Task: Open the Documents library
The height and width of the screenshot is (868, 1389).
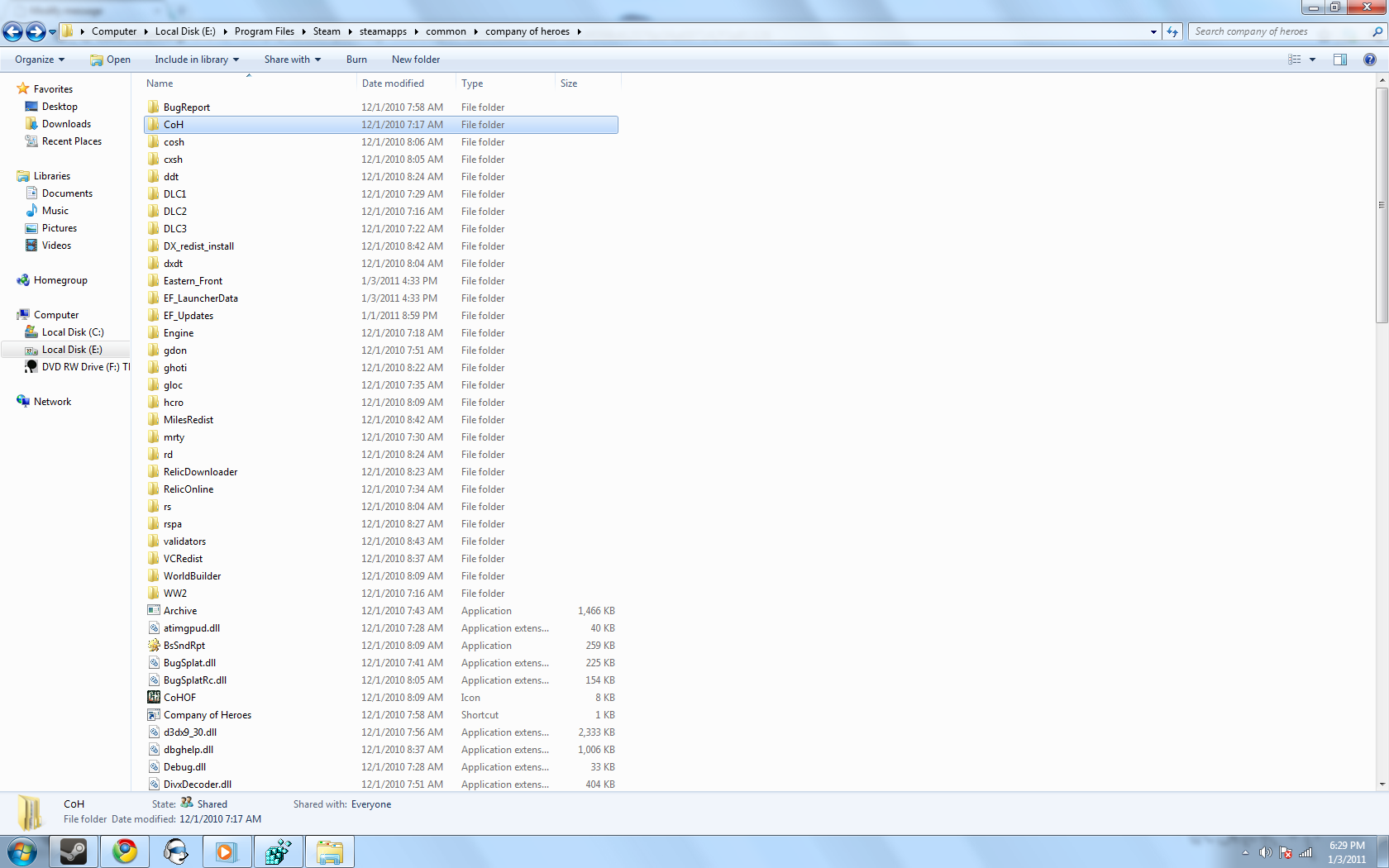Action: [x=67, y=193]
